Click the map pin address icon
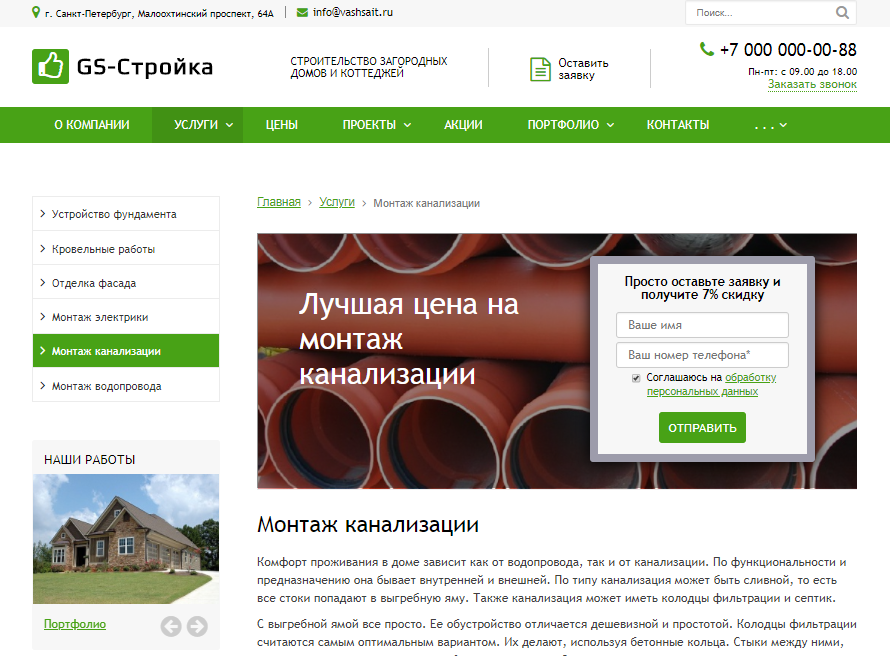The image size is (890, 656). point(37,12)
